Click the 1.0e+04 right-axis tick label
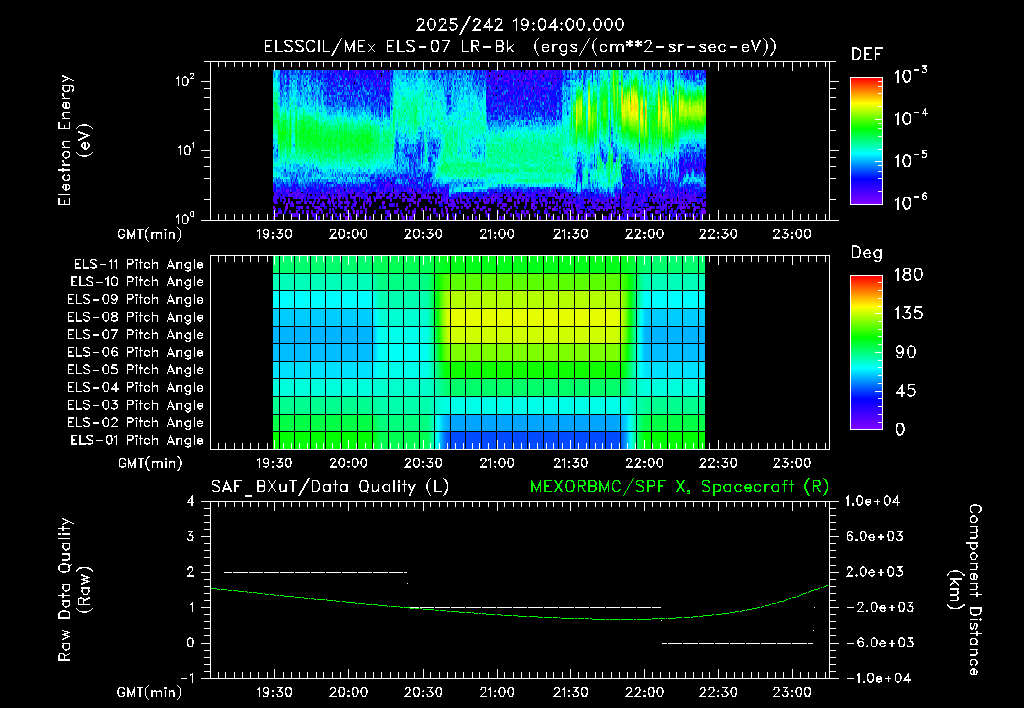Image resolution: width=1024 pixels, height=708 pixels. 872,501
